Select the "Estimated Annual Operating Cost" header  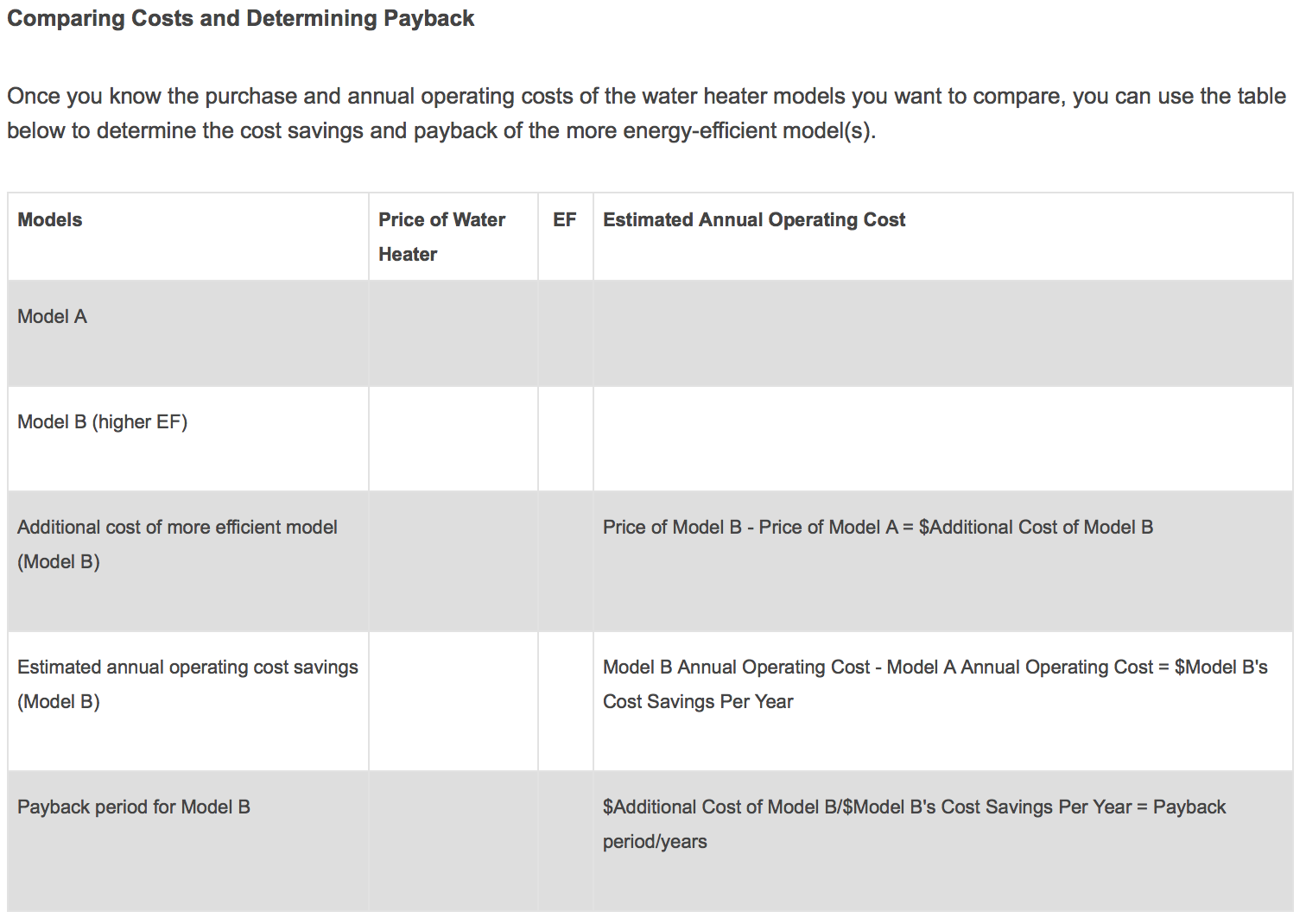753,220
